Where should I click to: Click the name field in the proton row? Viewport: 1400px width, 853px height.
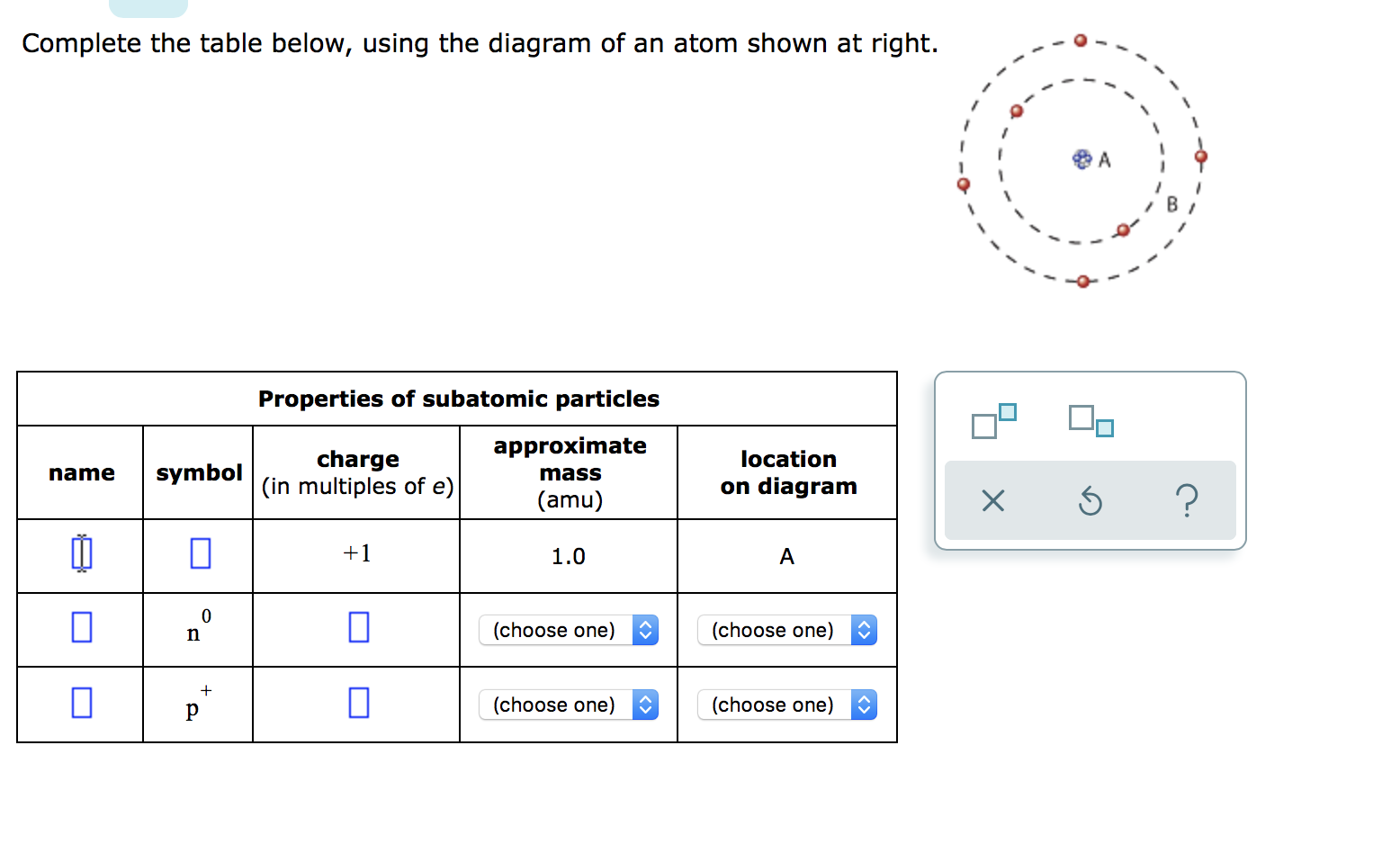click(x=80, y=704)
